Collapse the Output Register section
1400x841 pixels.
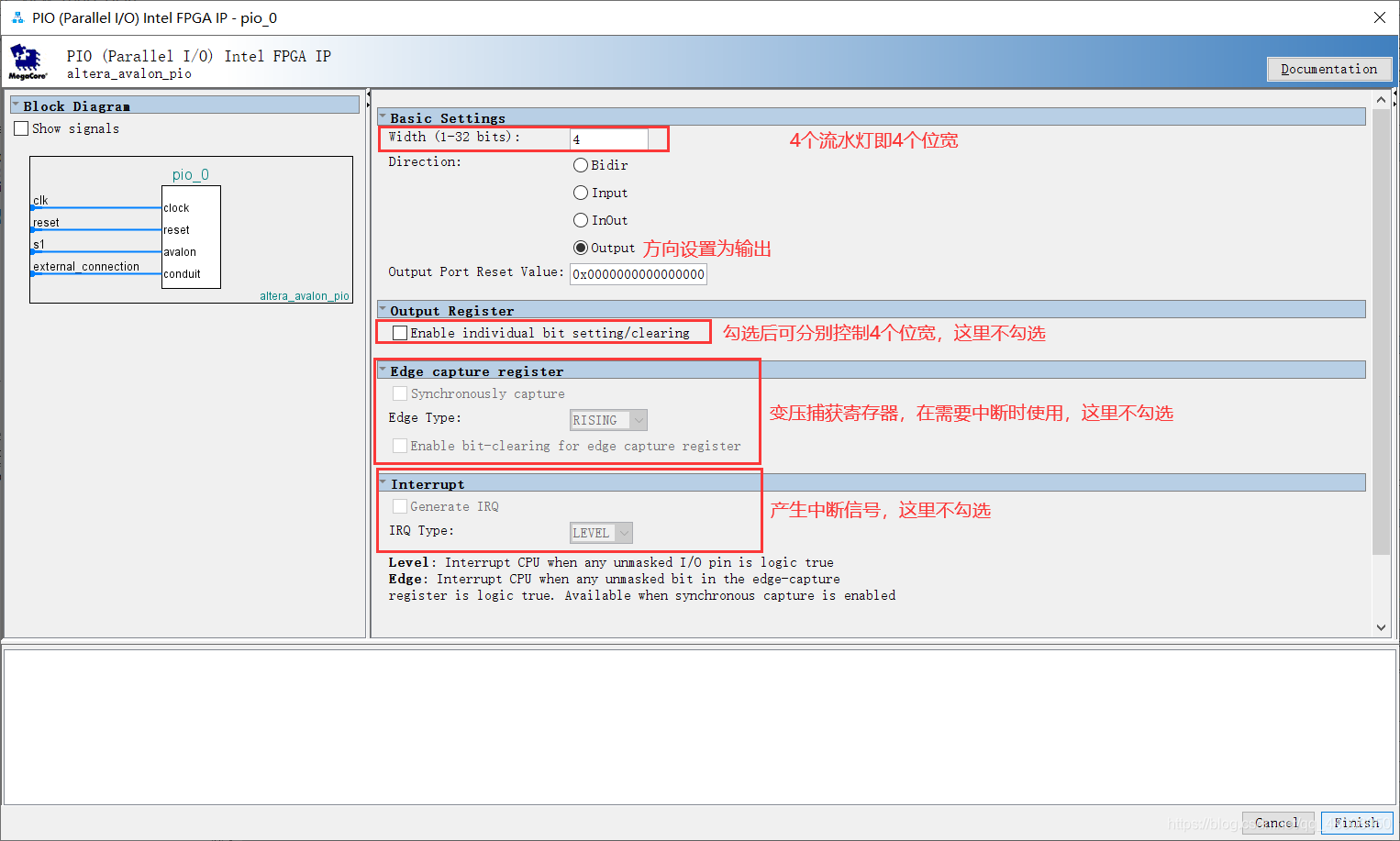pos(383,310)
